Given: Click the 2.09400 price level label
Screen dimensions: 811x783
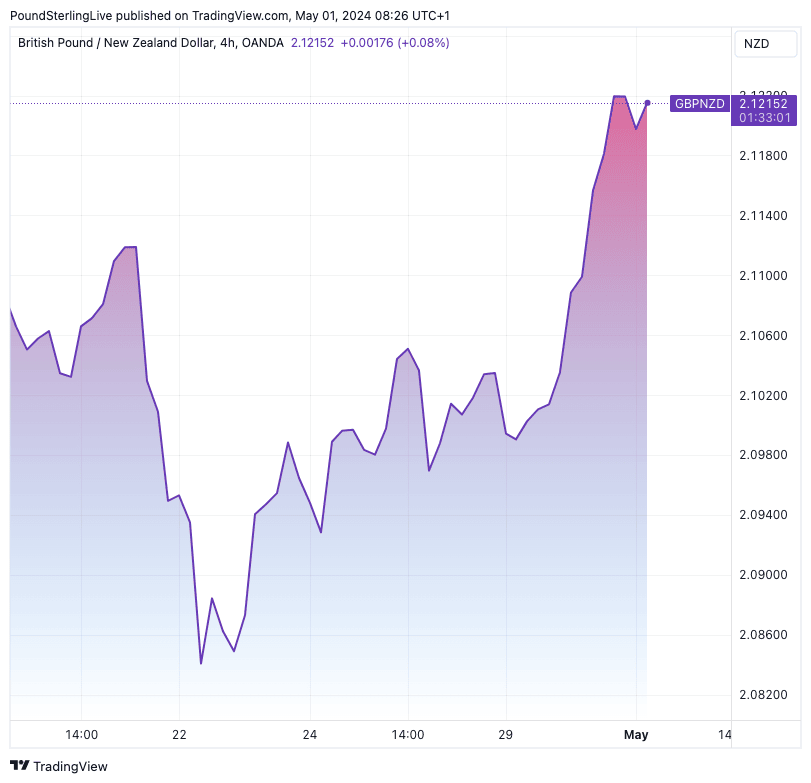Looking at the screenshot, I should (x=763, y=515).
